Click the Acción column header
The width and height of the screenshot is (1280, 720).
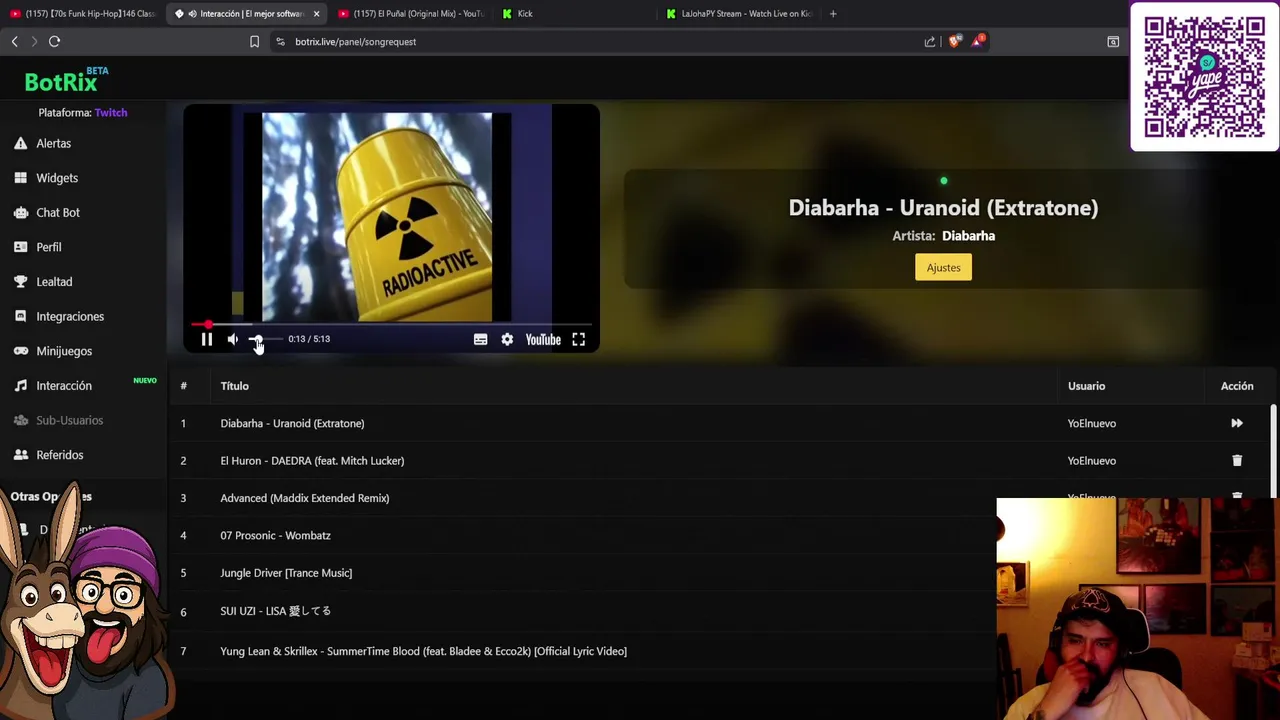(1237, 386)
